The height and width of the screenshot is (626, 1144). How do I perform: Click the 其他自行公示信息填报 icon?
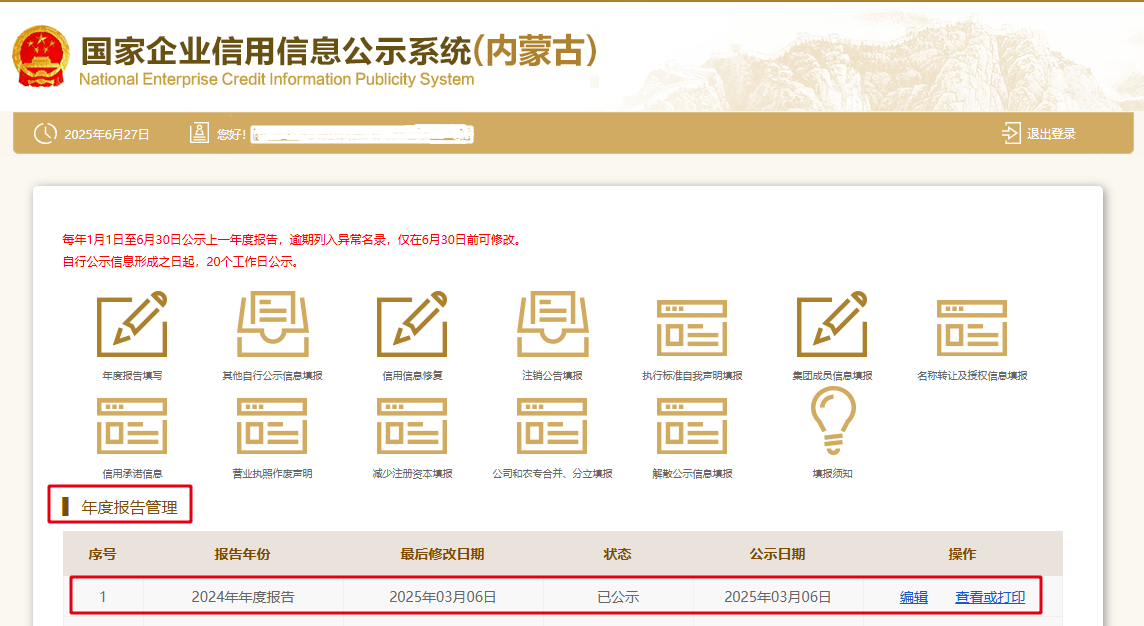272,326
